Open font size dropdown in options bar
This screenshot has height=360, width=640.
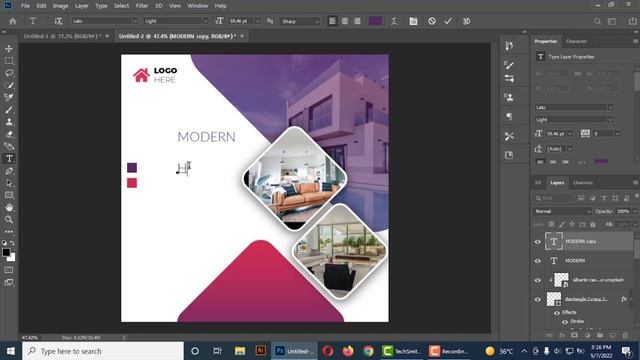point(257,21)
